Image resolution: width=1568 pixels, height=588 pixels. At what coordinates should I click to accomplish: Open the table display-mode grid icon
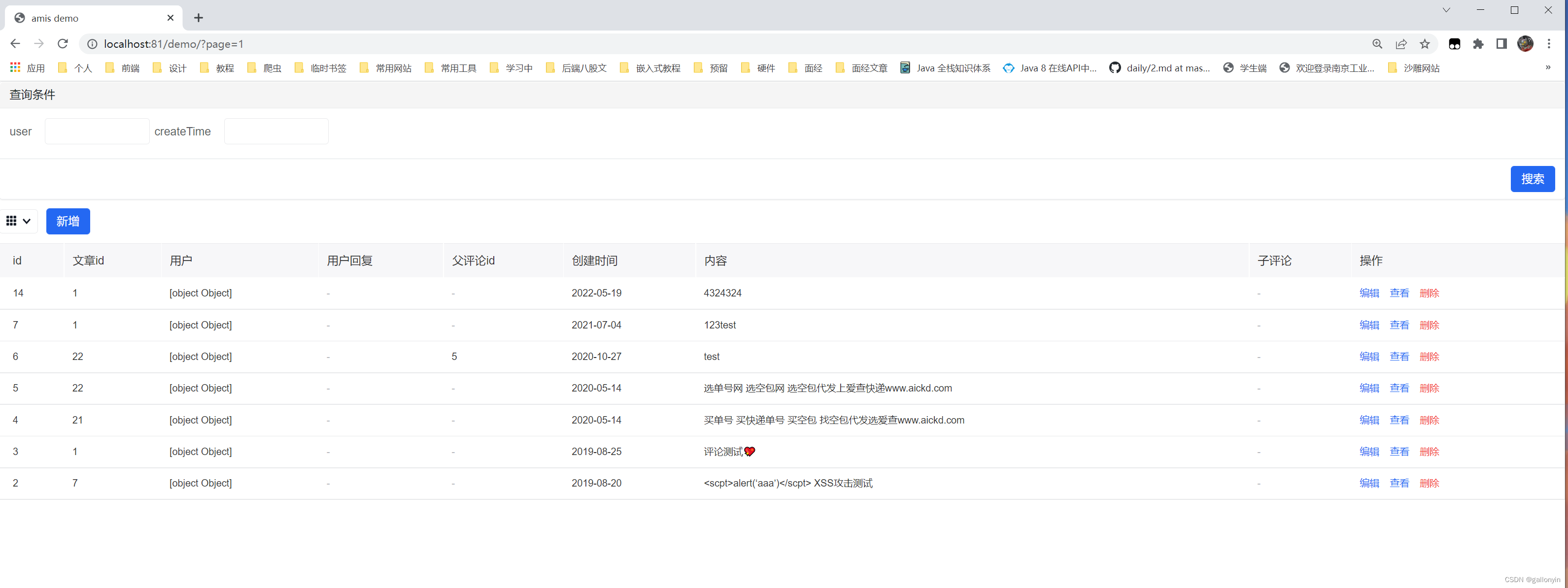pos(11,221)
